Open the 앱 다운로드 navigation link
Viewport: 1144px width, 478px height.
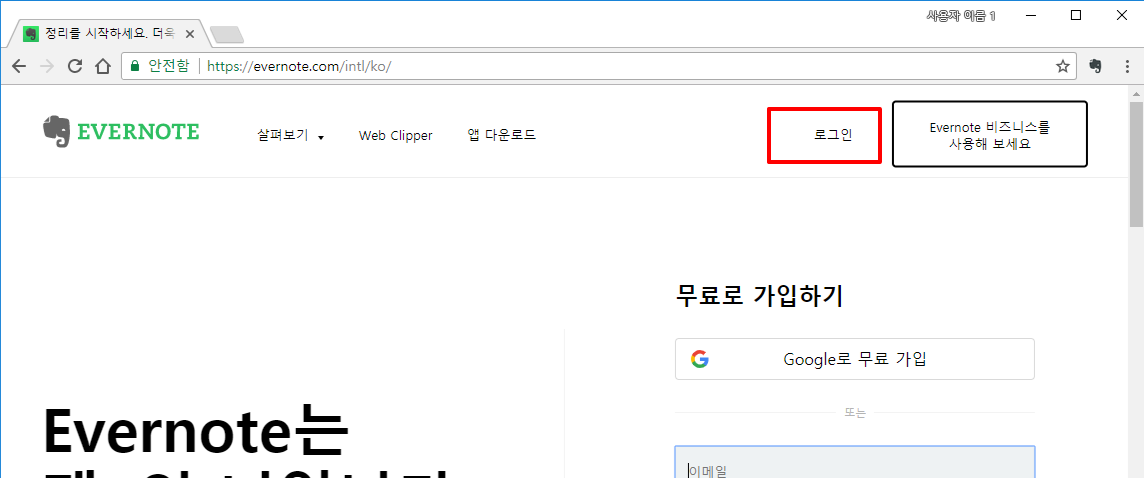pyautogui.click(x=502, y=136)
